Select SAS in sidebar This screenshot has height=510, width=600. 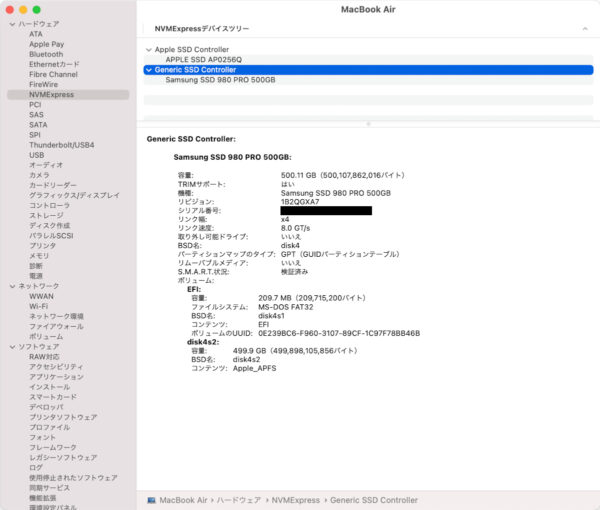36,115
